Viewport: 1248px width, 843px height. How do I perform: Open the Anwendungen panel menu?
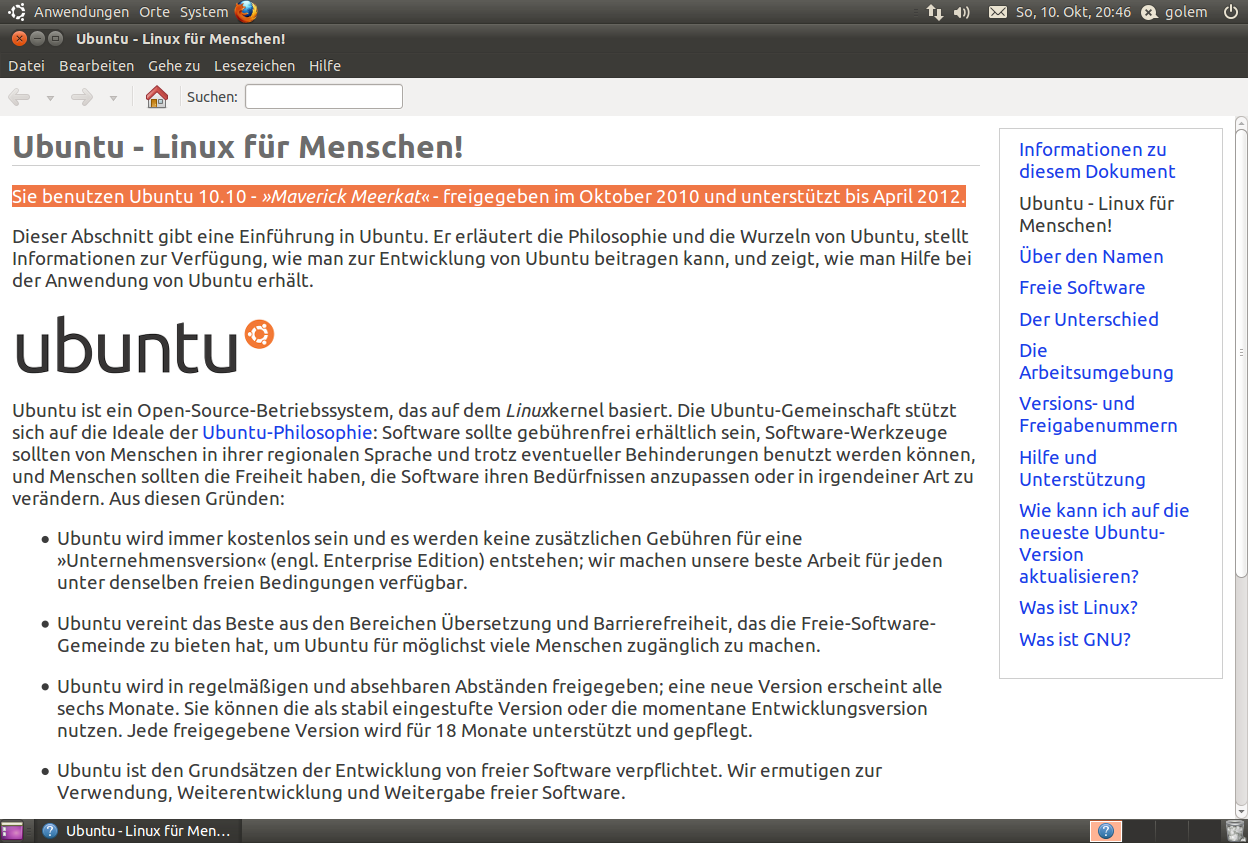(x=81, y=12)
